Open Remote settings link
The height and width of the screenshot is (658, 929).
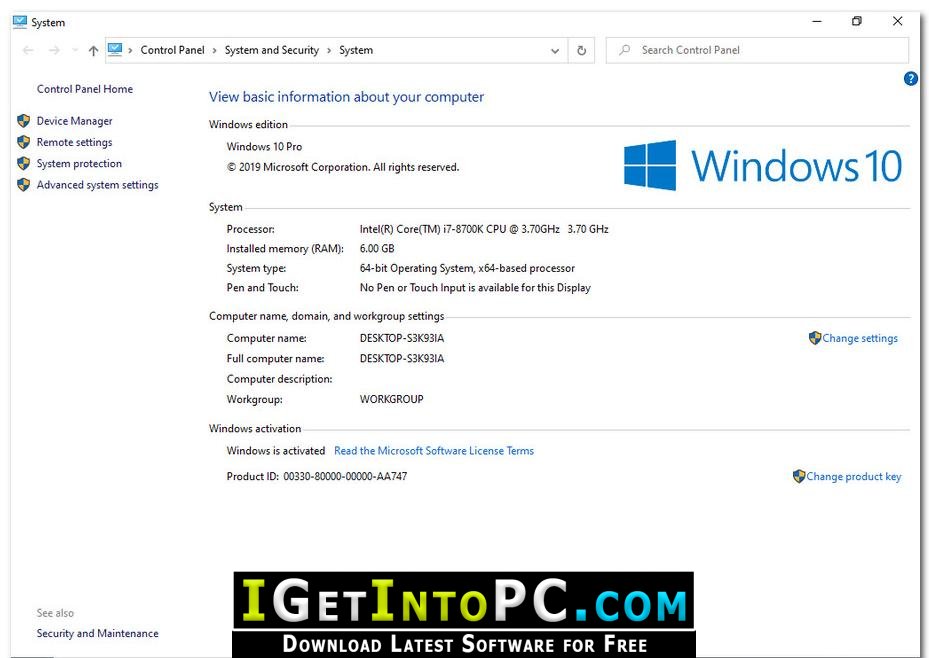[75, 142]
